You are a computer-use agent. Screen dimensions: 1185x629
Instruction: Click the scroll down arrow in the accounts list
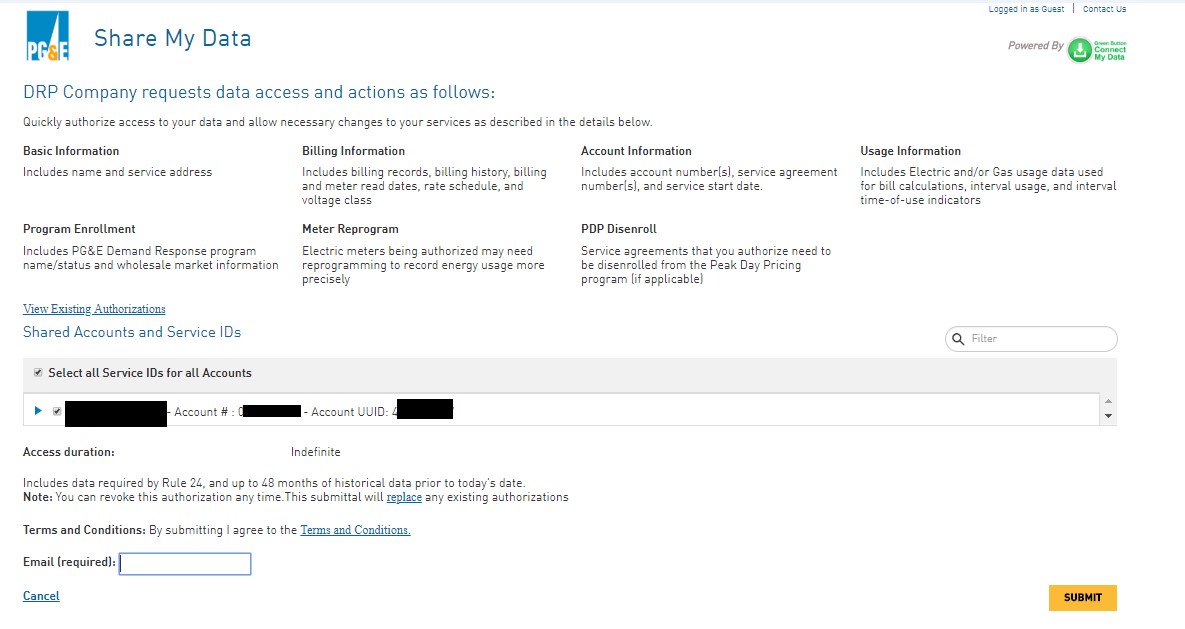click(1107, 416)
